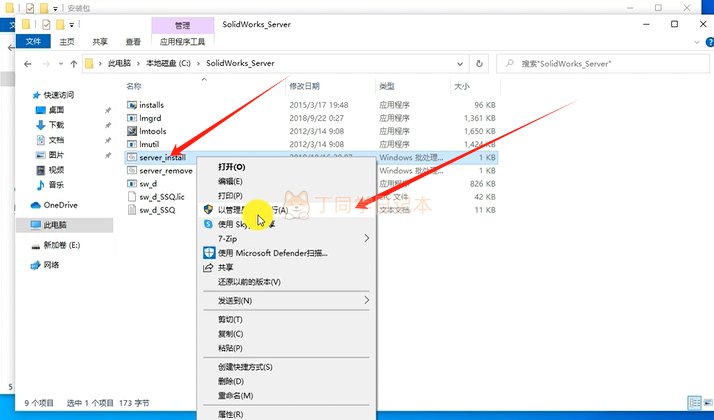This screenshot has width=714, height=420.
Task: Choose 打开(O) in context menu
Action: 231,167
